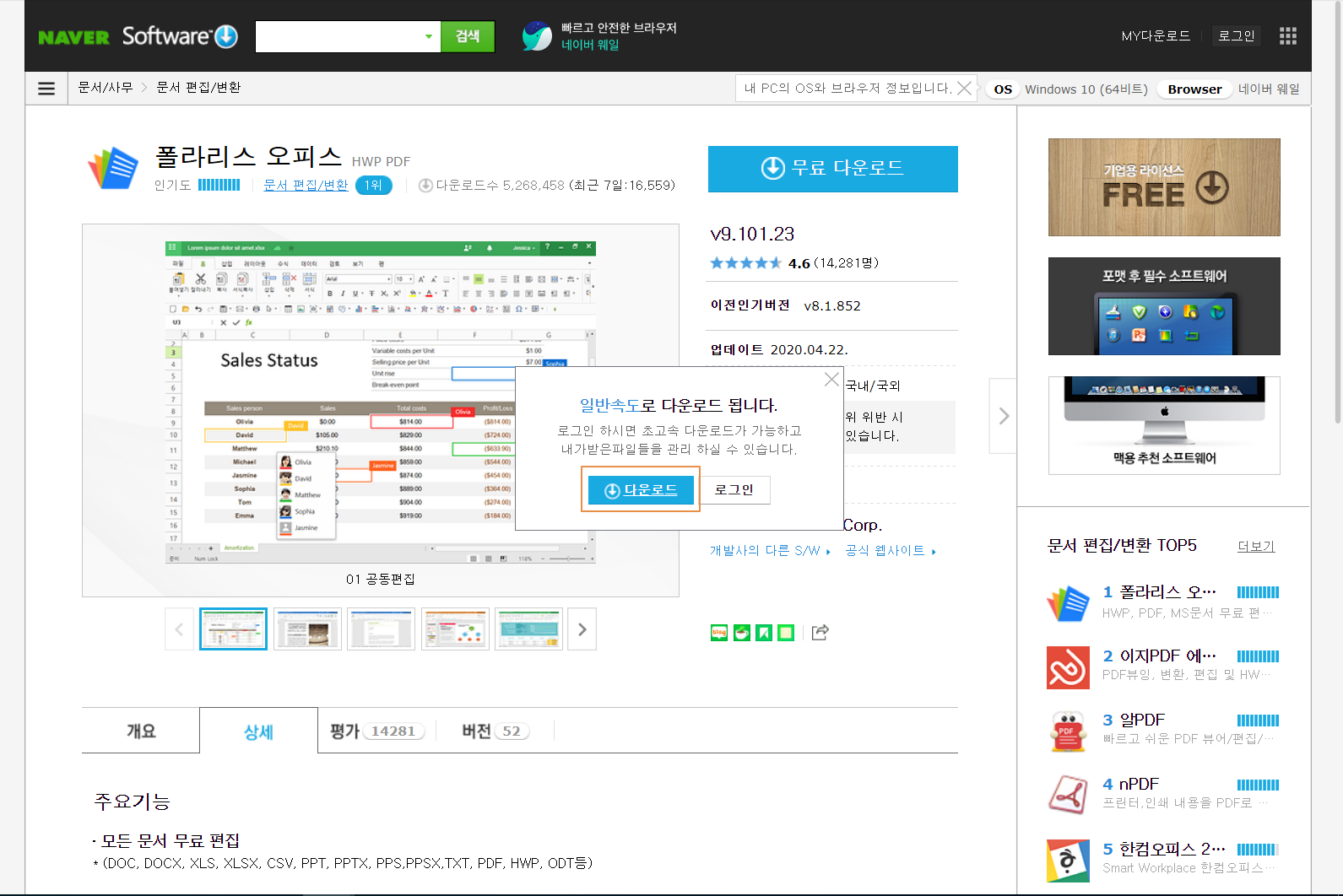1343x896 pixels.
Task: Click previous version v8.1.852
Action: tap(832, 306)
